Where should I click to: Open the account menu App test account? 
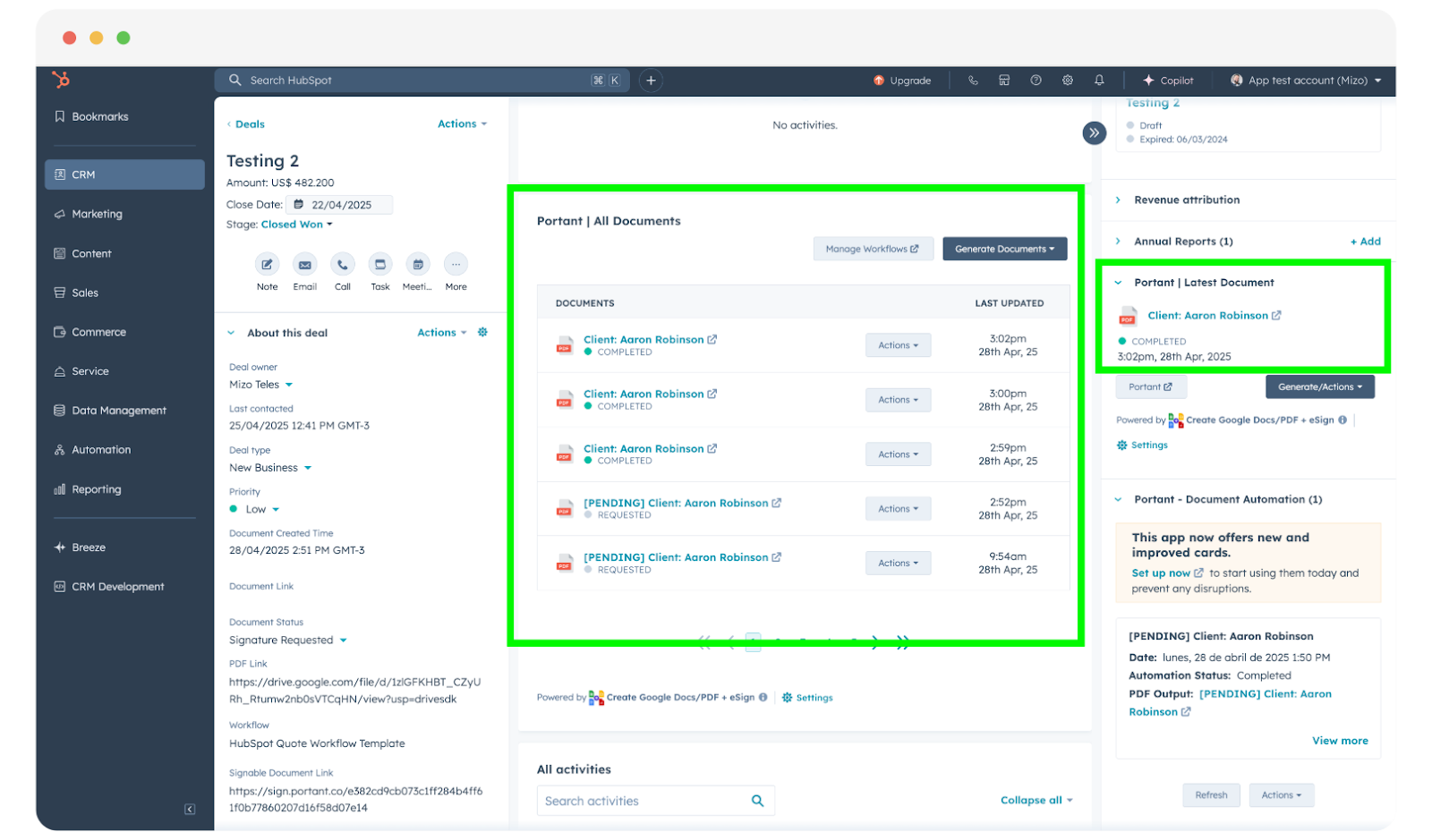(1307, 81)
